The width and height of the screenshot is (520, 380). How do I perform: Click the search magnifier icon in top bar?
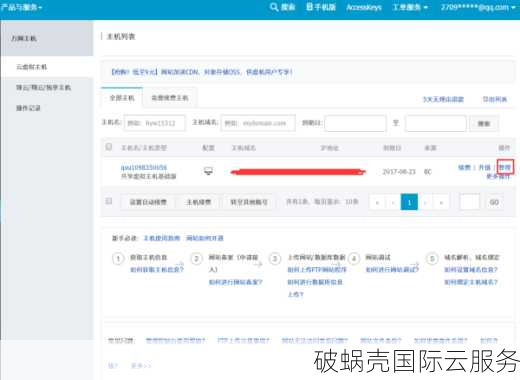[274, 7]
